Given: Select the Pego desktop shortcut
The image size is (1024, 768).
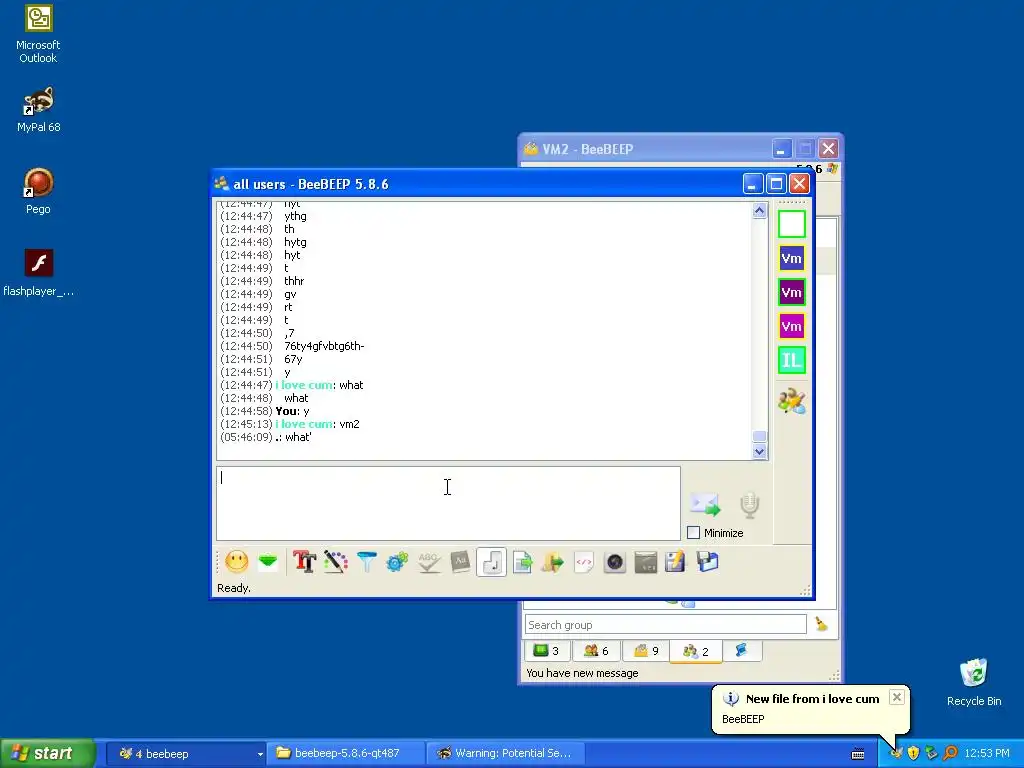Looking at the screenshot, I should 38,191.
